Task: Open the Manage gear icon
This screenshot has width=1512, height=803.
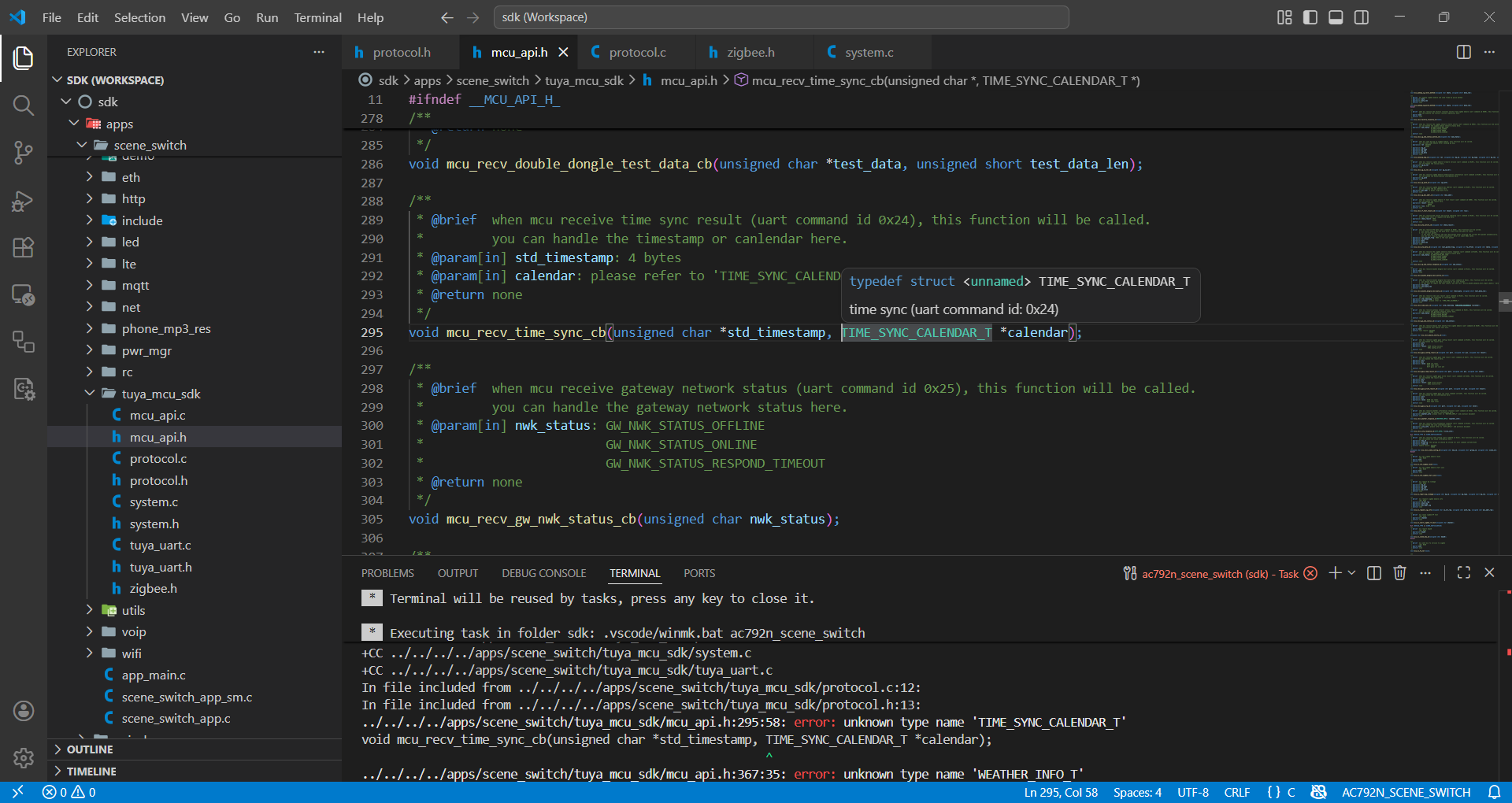Action: [x=23, y=757]
